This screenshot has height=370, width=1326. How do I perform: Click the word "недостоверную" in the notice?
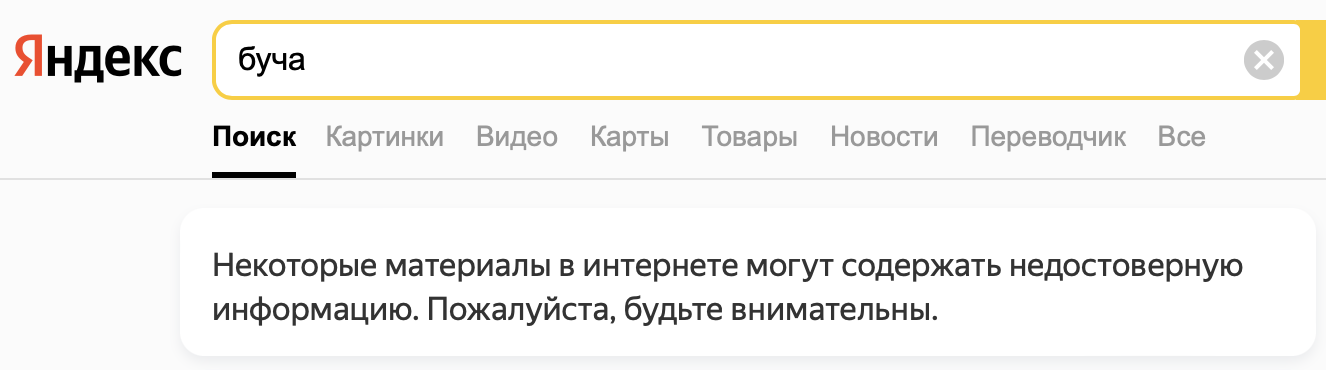click(x=1125, y=268)
